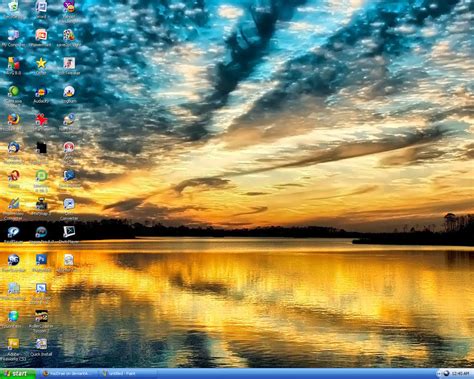Open the My Computer desktop icon
The width and height of the screenshot is (474, 379).
click(13, 35)
